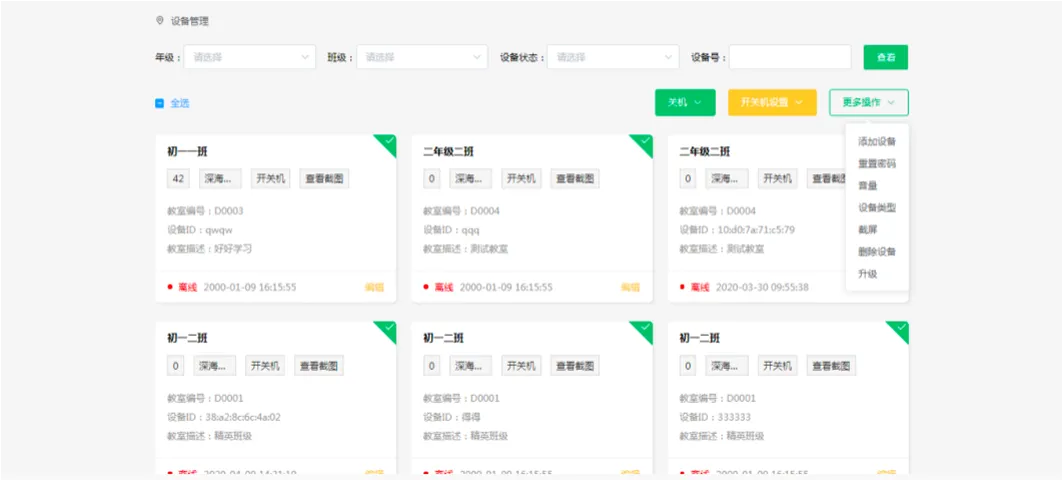Choose 重置密码 from the menu

(877, 164)
